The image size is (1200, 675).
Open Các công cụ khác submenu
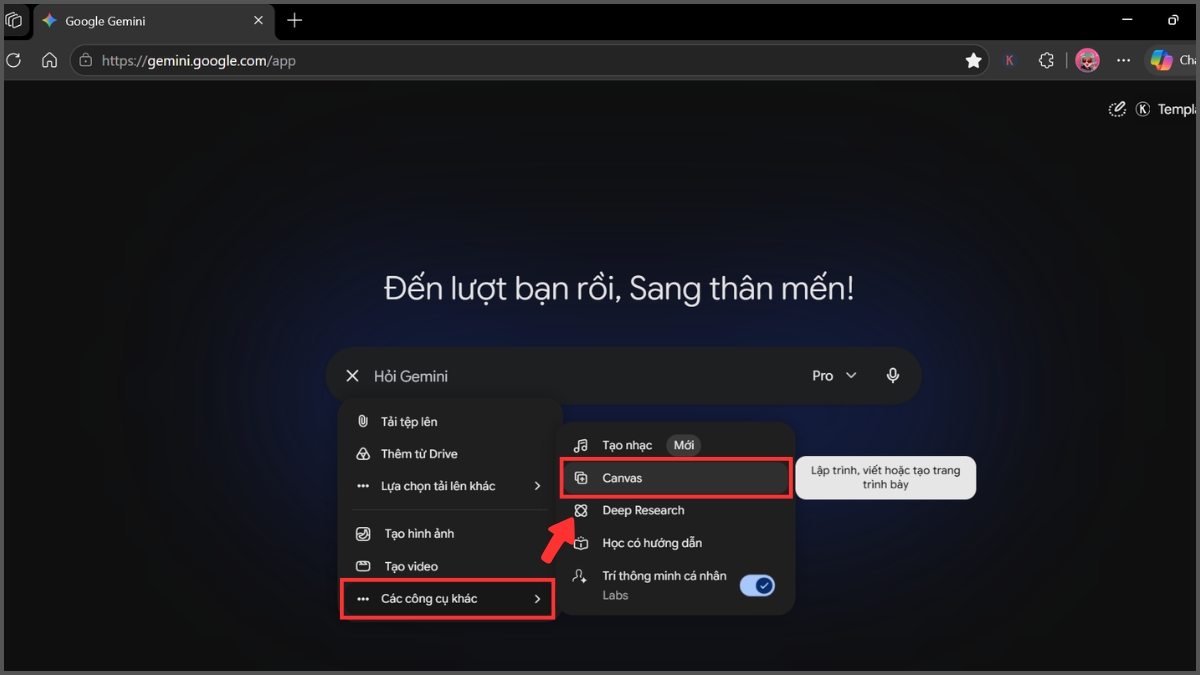[x=448, y=599]
